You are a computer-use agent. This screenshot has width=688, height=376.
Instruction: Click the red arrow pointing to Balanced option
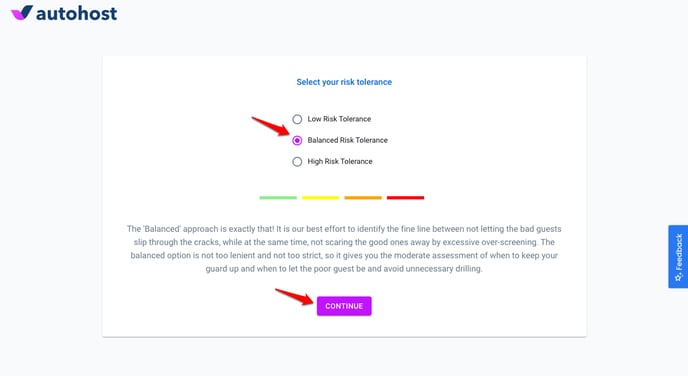(x=271, y=126)
